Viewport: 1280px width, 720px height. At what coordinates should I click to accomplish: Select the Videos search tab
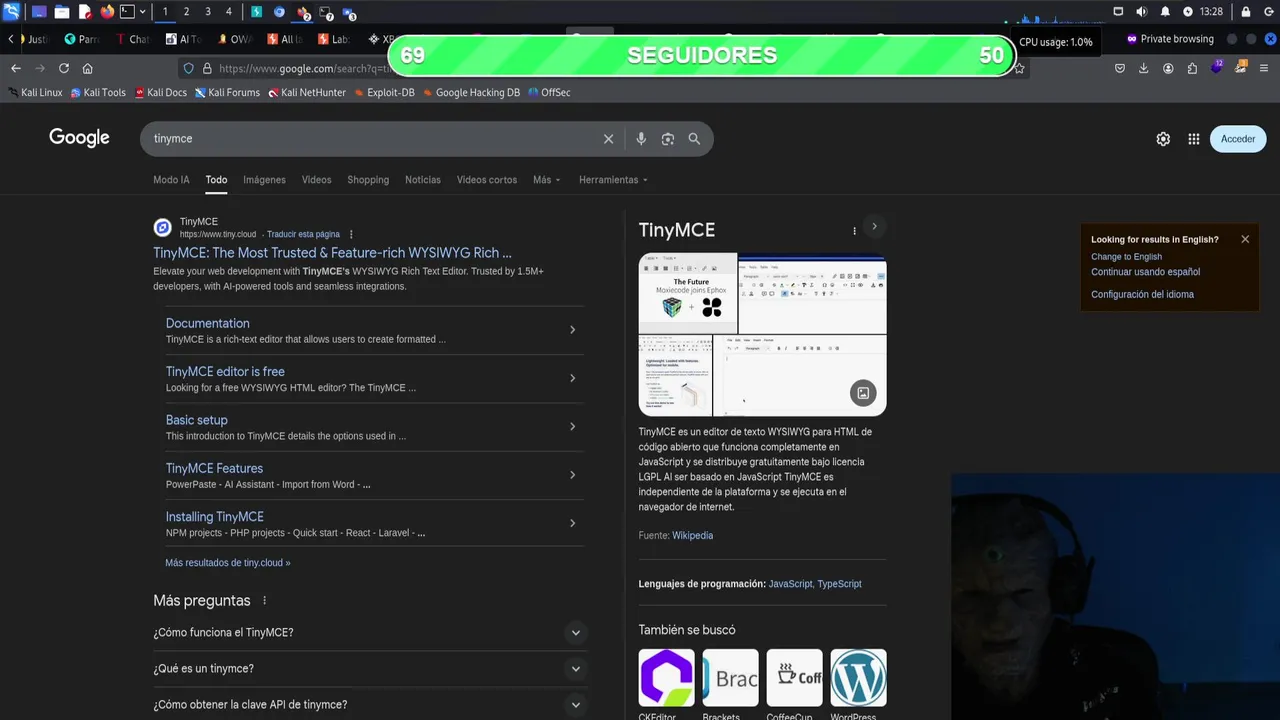(x=316, y=180)
